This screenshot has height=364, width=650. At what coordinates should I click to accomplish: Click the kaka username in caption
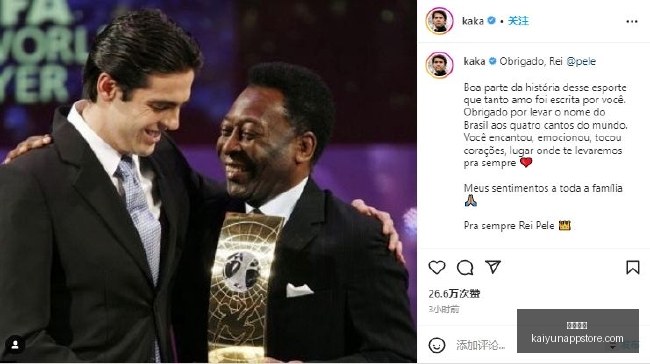474,61
